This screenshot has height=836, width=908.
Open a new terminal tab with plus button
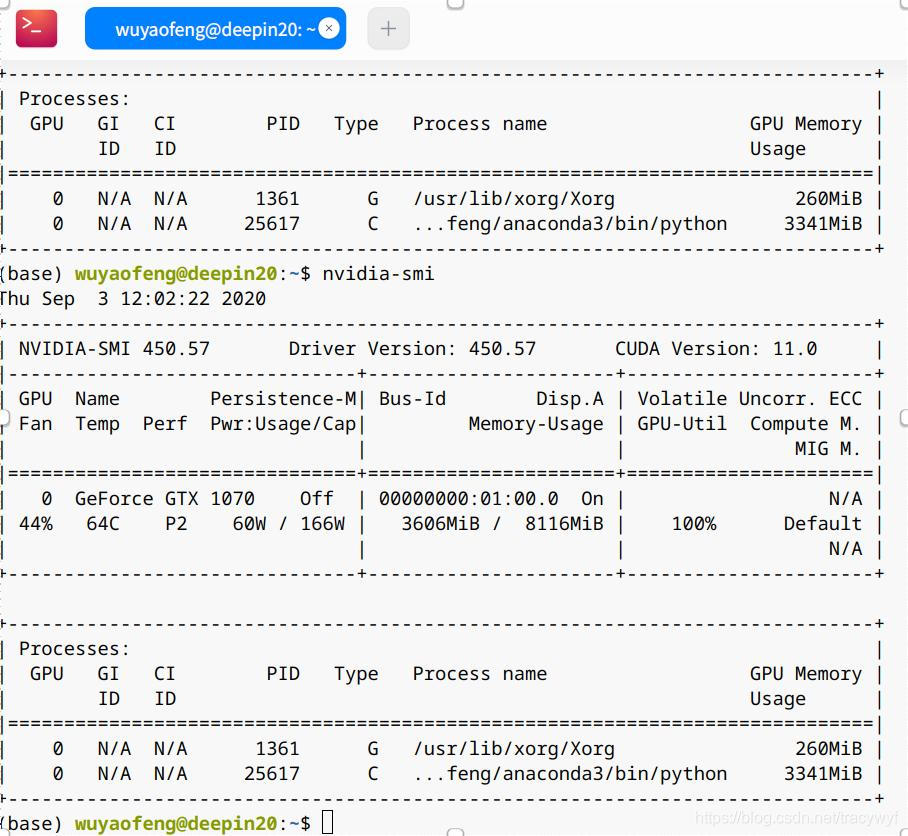[389, 28]
